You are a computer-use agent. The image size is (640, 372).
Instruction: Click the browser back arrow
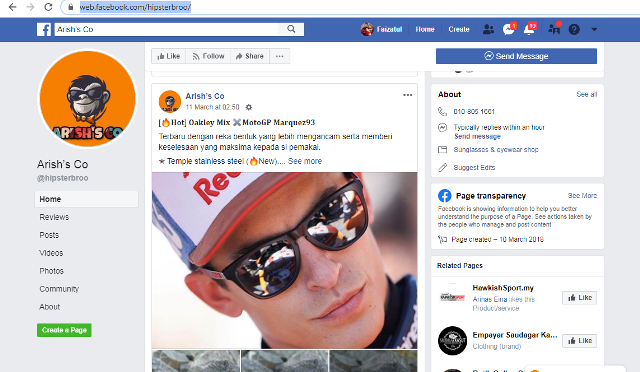coord(12,7)
